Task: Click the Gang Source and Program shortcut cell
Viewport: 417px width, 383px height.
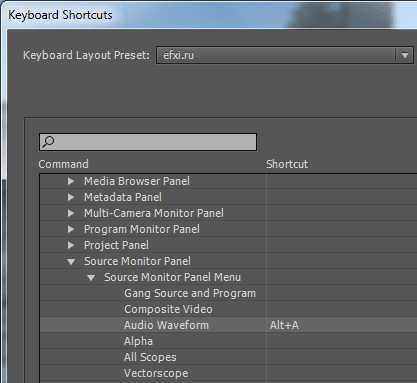Action: pos(342,293)
